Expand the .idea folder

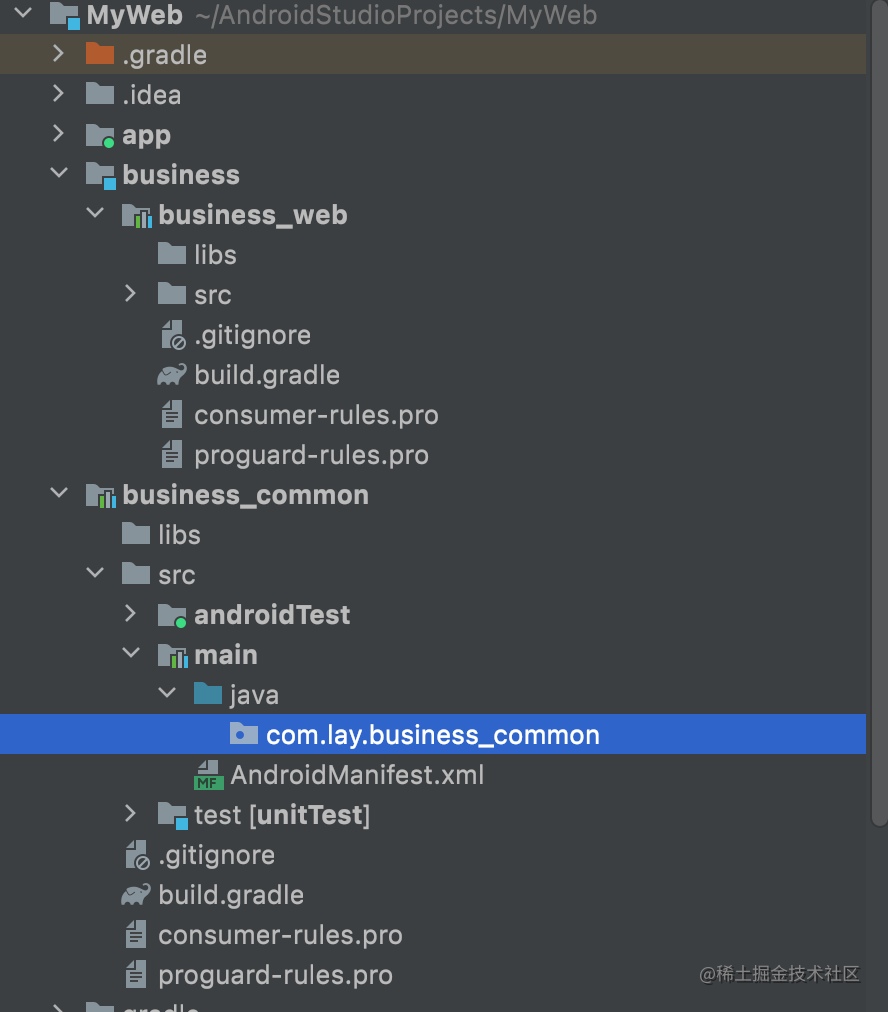click(x=59, y=94)
